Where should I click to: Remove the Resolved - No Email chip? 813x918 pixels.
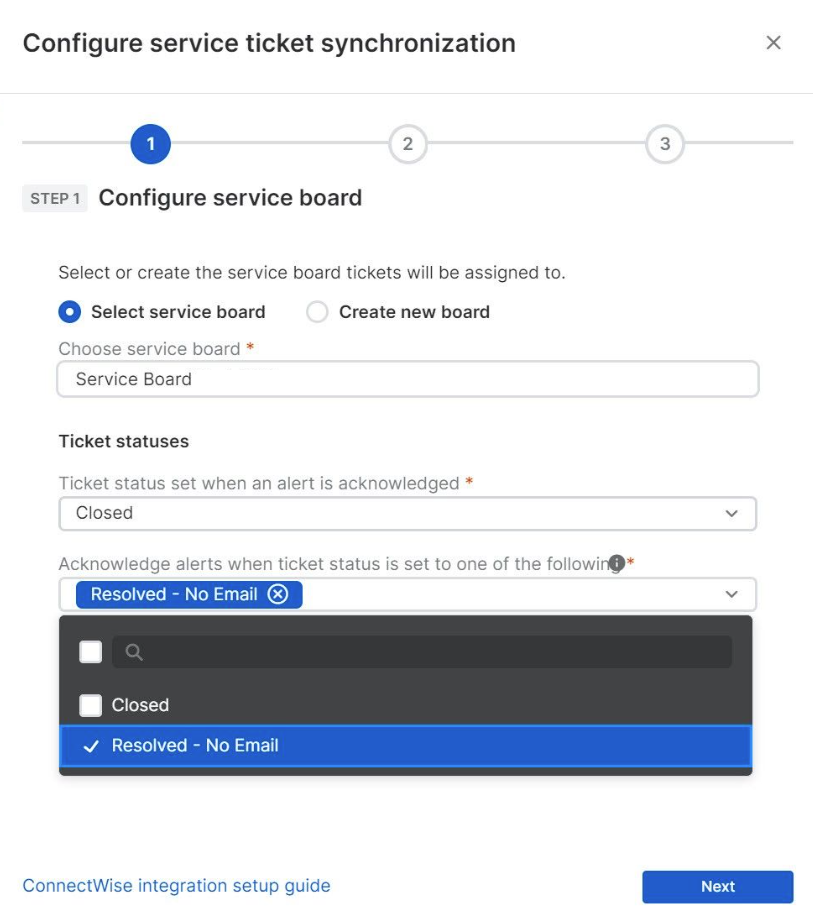pos(278,594)
